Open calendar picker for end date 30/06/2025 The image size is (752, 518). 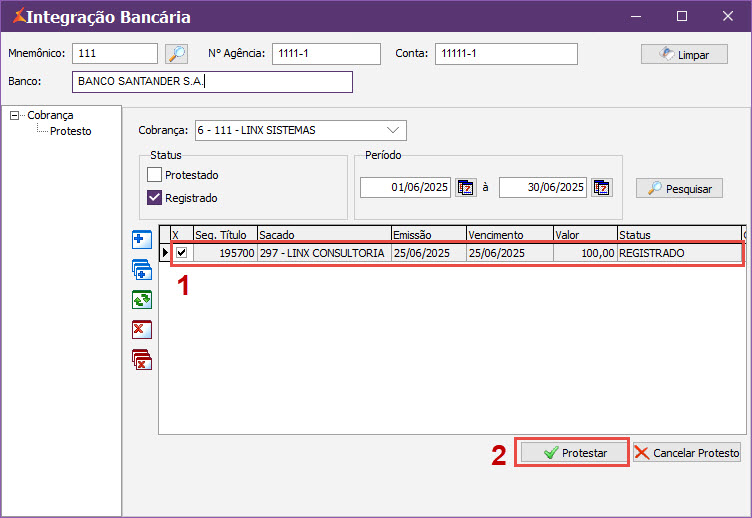coord(602,188)
